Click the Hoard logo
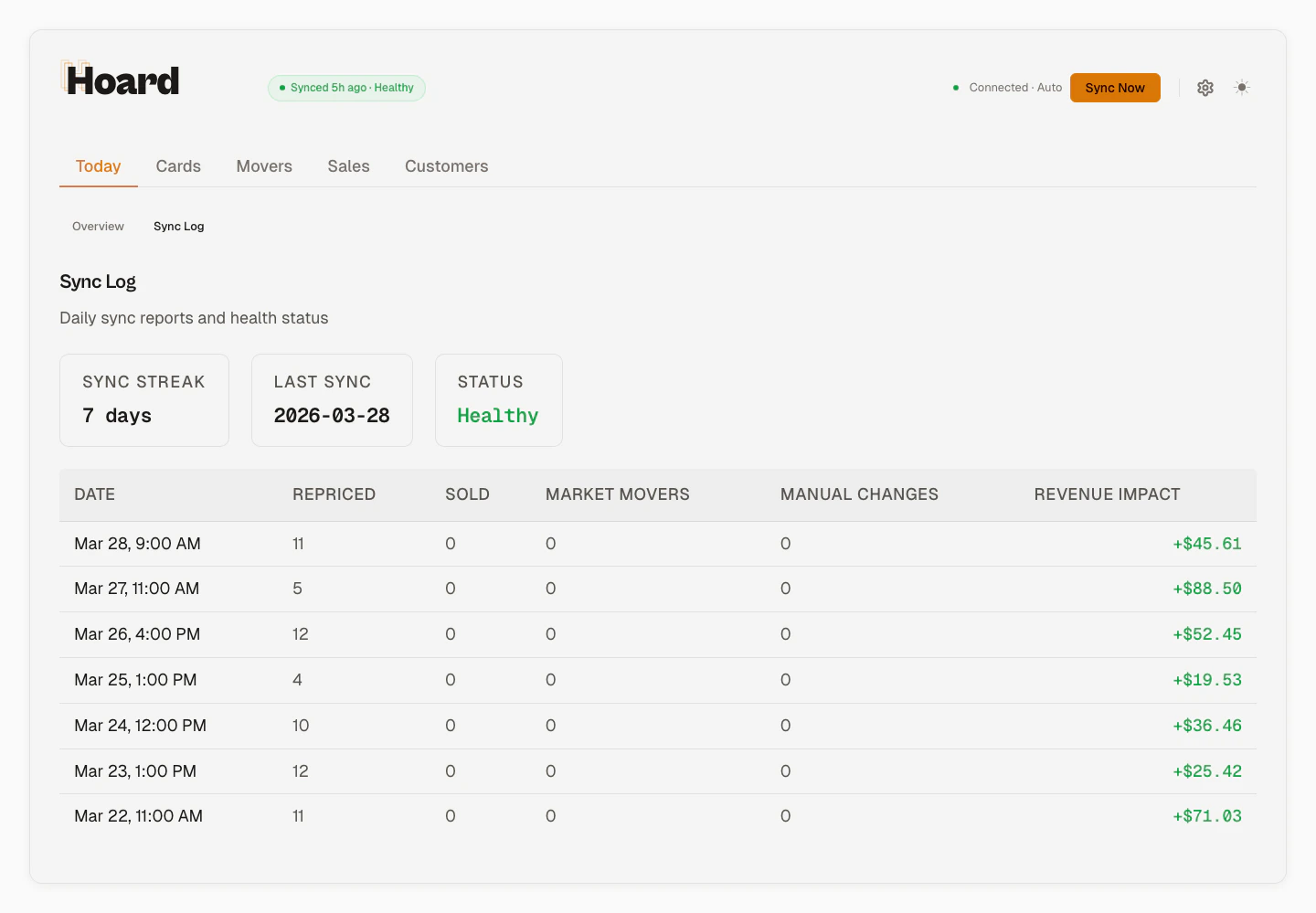 (x=119, y=80)
